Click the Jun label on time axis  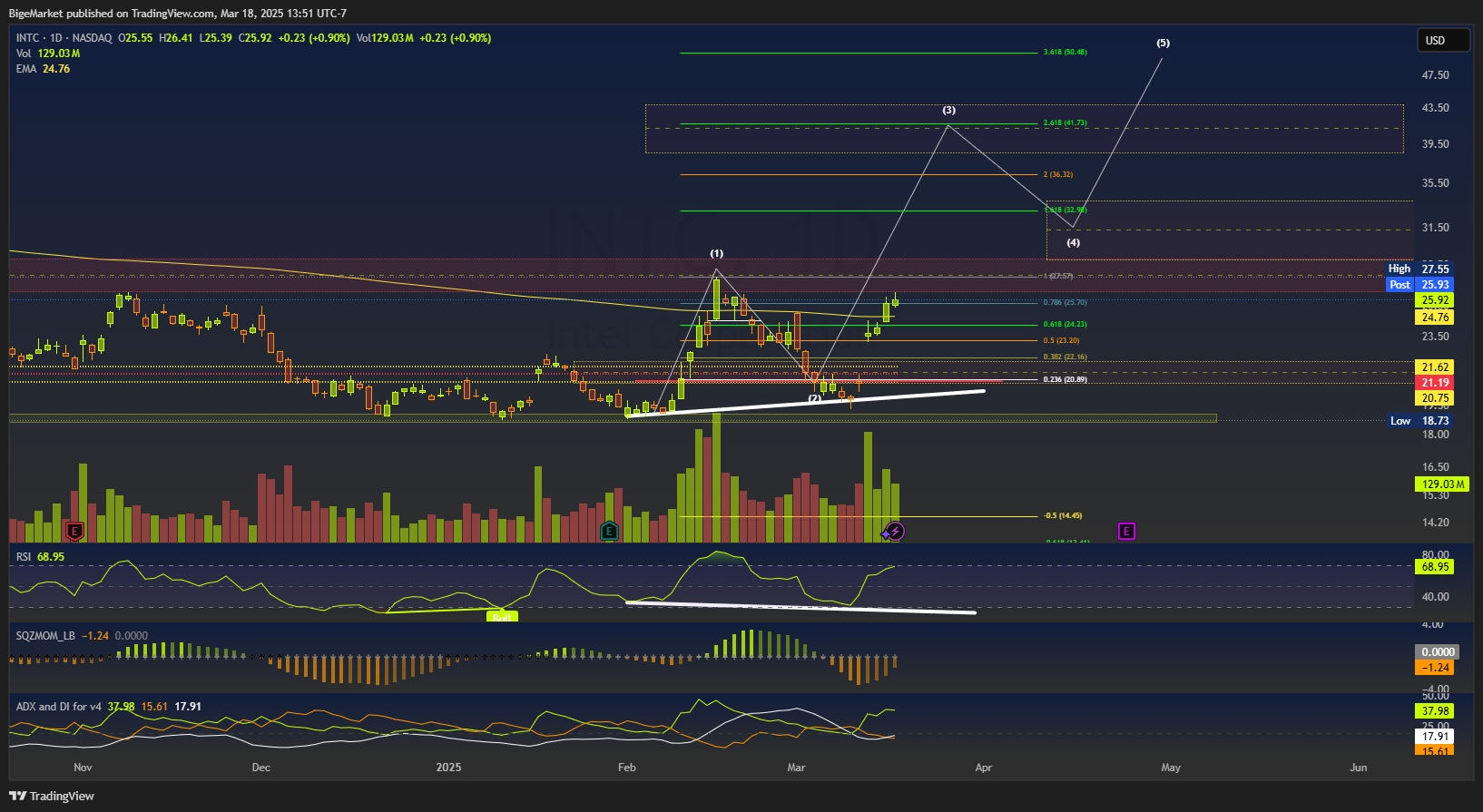coord(1359,768)
